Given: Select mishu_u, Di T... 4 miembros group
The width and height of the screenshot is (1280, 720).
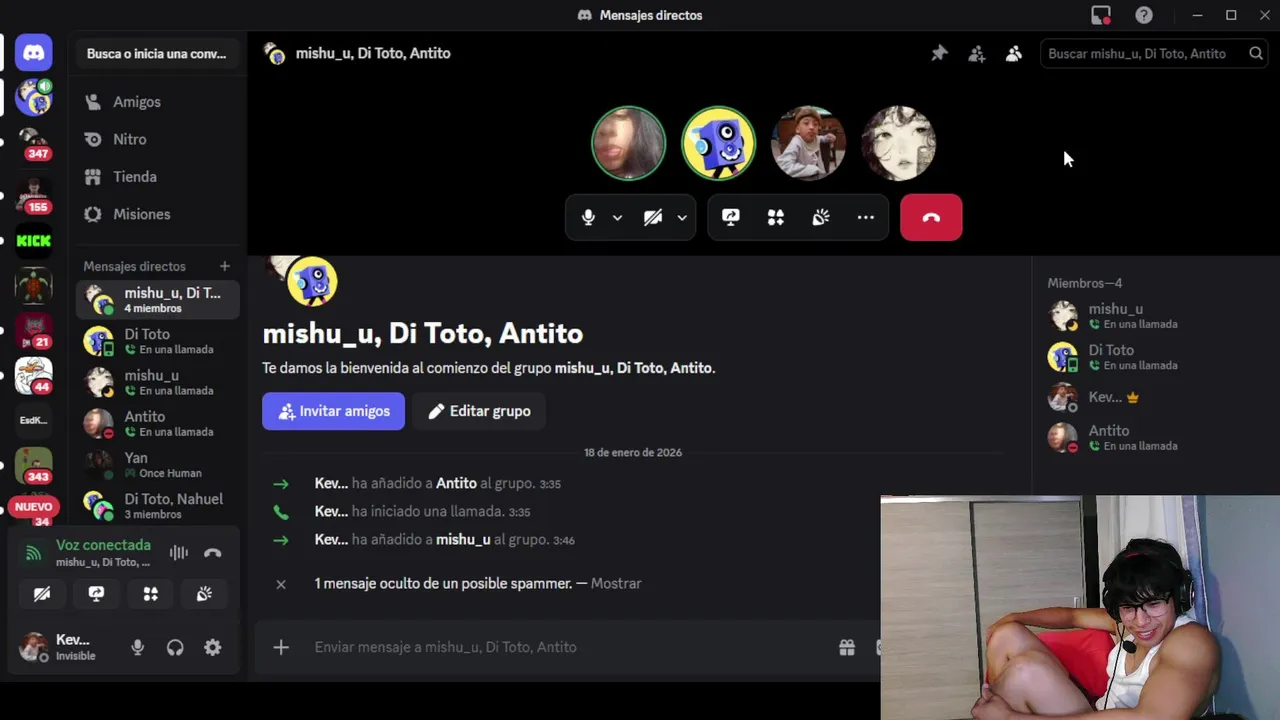Looking at the screenshot, I should (158, 300).
